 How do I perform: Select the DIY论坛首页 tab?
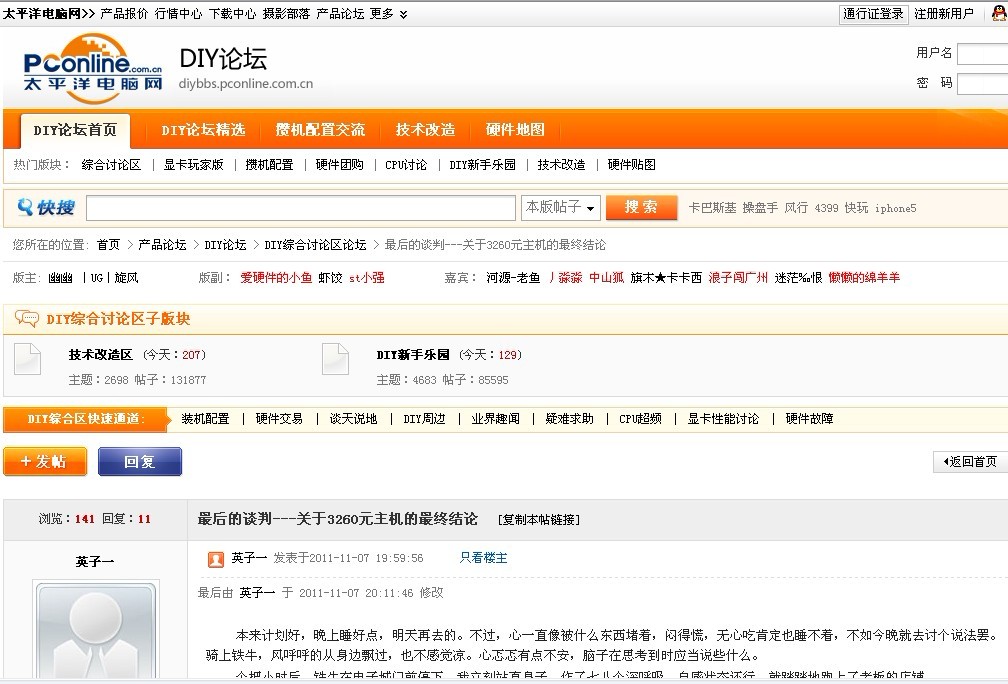pos(75,130)
